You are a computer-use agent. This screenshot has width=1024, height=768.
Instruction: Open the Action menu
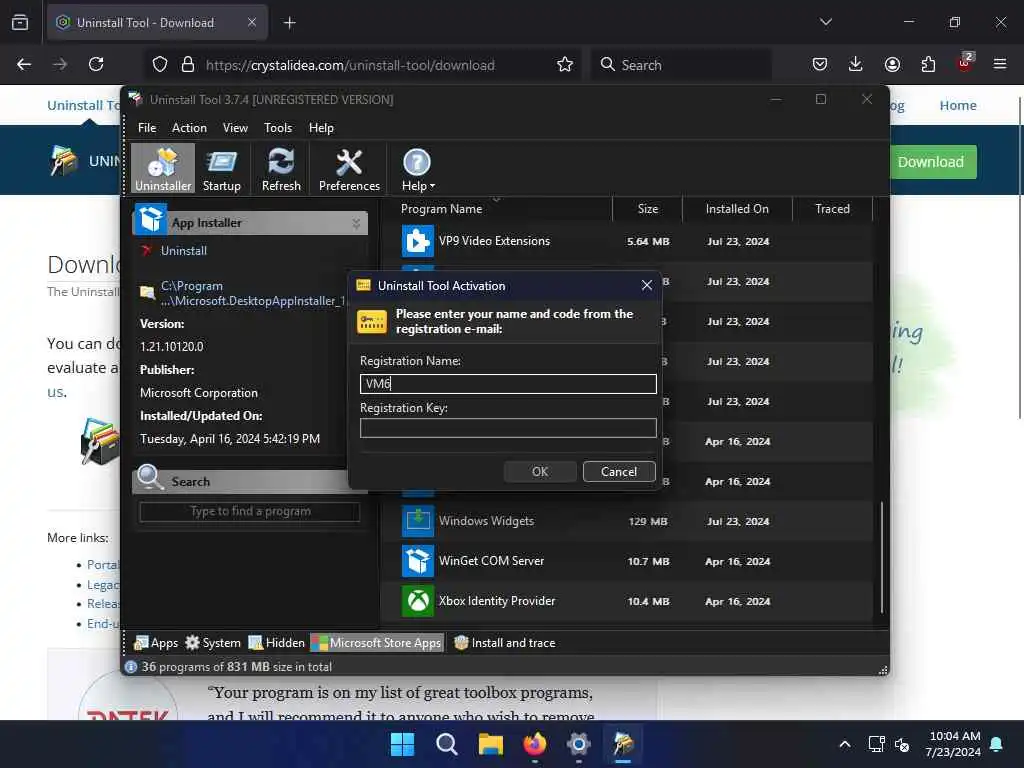pyautogui.click(x=189, y=128)
